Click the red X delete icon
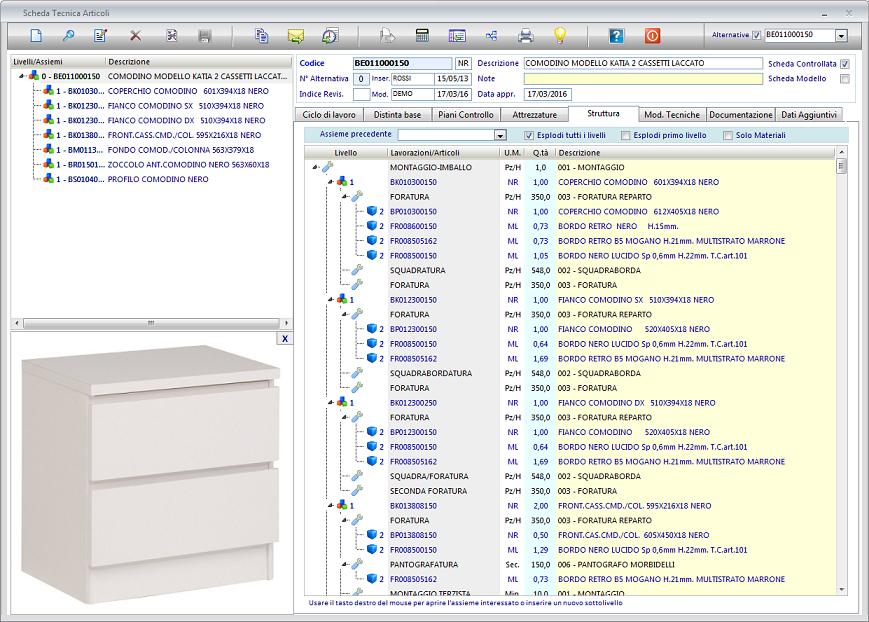This screenshot has height=622, width=869. [x=135, y=36]
